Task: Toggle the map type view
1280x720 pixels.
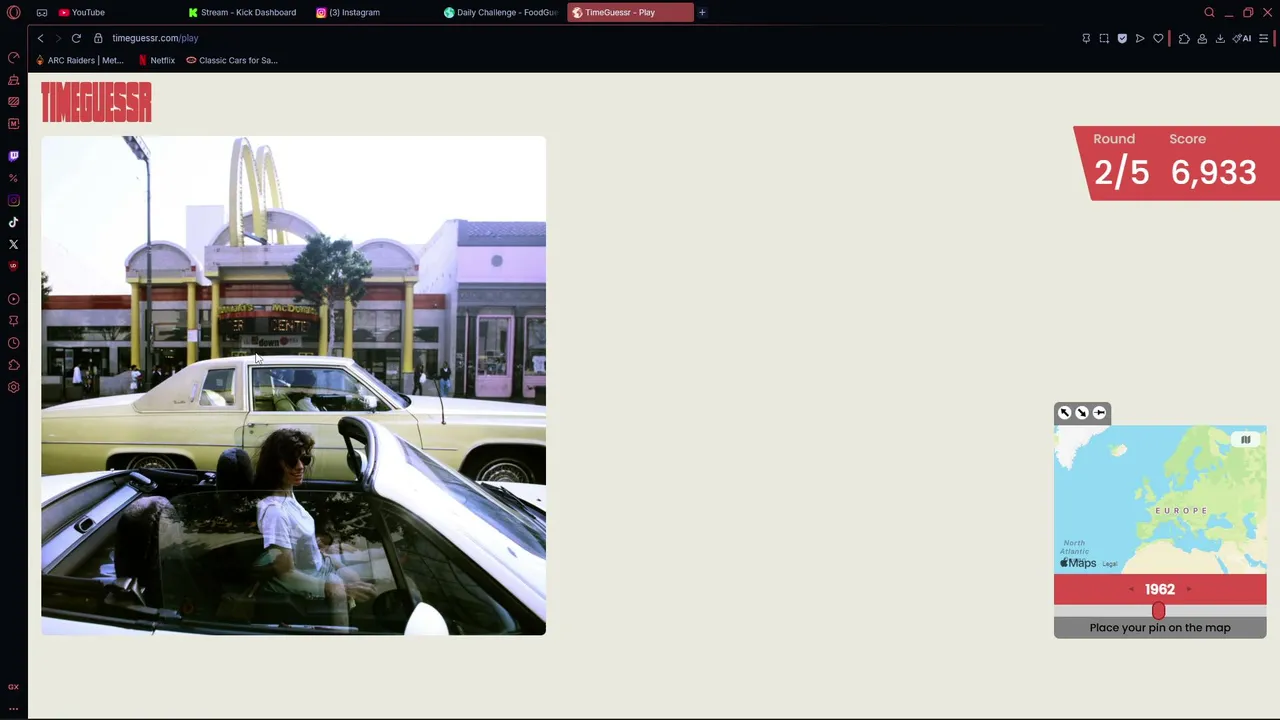Action: click(1246, 440)
